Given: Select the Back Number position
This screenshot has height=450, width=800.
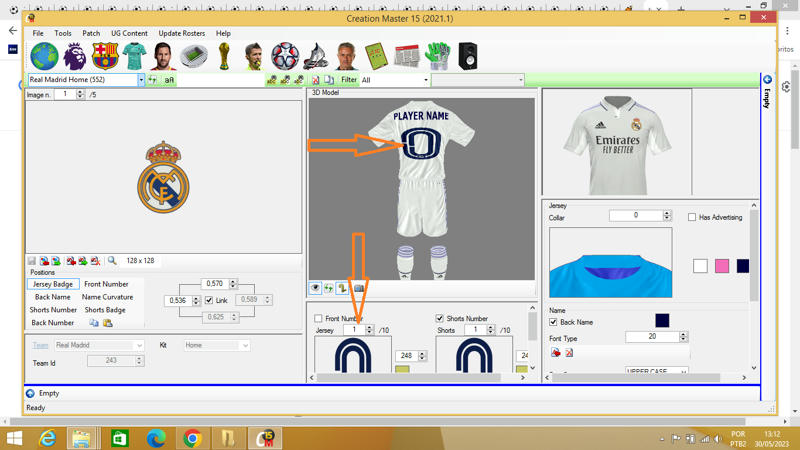Looking at the screenshot, I should pyautogui.click(x=53, y=323).
